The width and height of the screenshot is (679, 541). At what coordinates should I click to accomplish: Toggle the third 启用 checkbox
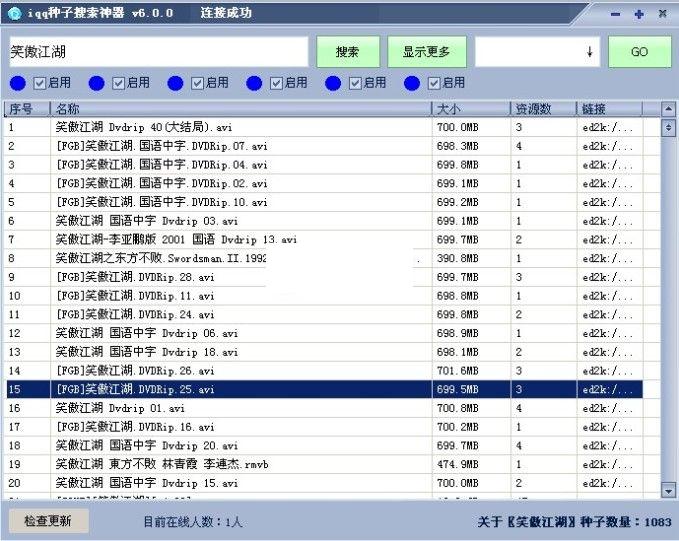click(x=197, y=83)
